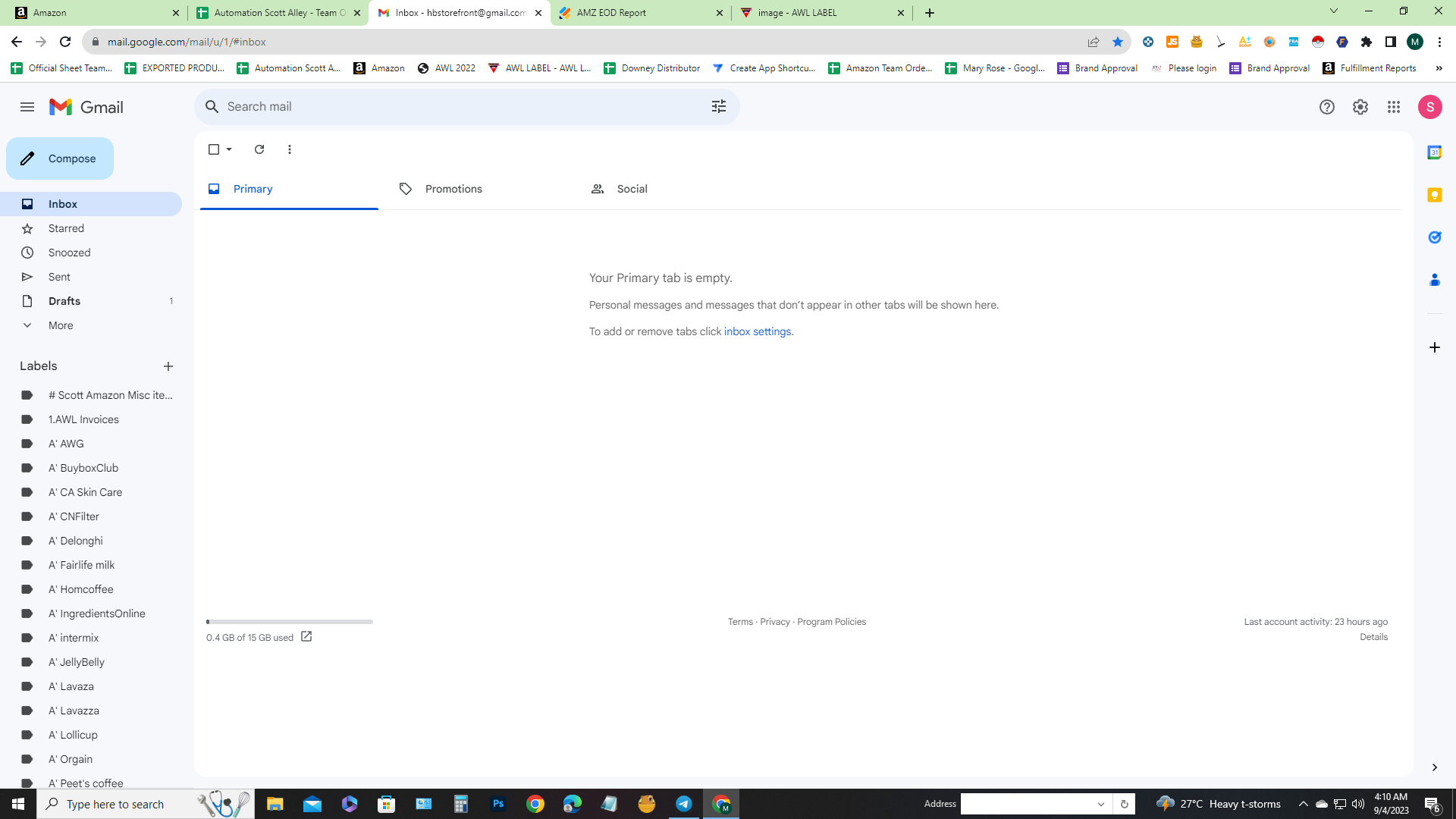Screen dimensions: 1456x819
Task: Open Fulfillment Reports bookmark
Action: [x=1370, y=68]
